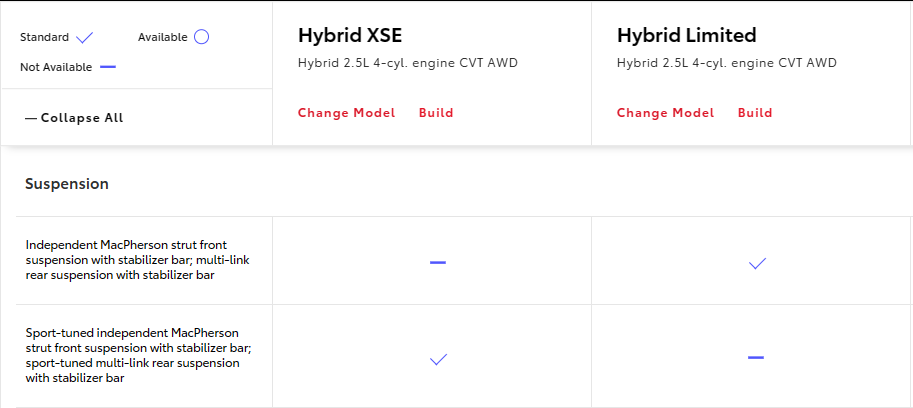The height and width of the screenshot is (408, 913).
Task: Build the Hybrid Limited
Action: pos(755,113)
